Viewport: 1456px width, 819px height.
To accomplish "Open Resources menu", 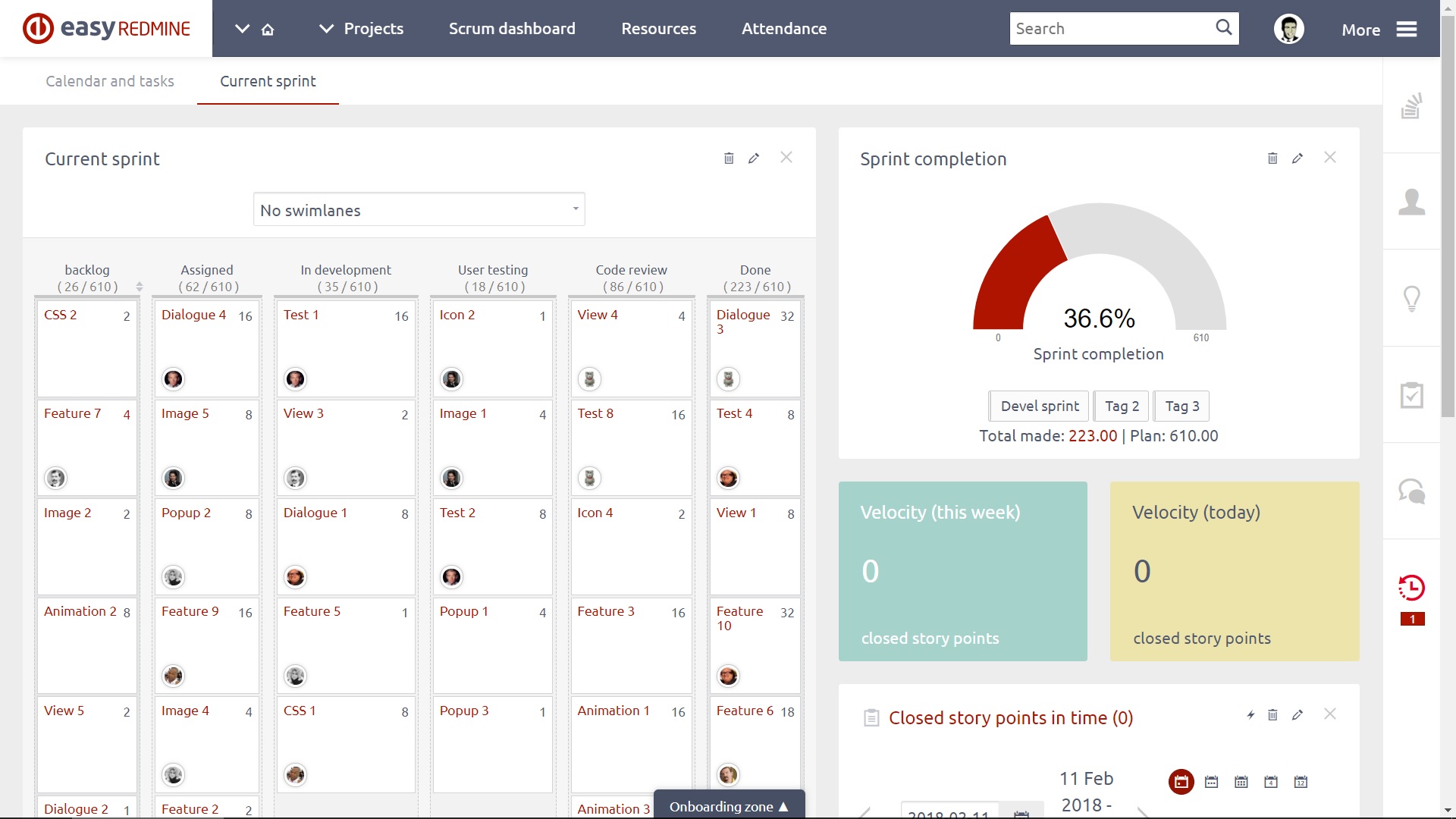I will 658,29.
